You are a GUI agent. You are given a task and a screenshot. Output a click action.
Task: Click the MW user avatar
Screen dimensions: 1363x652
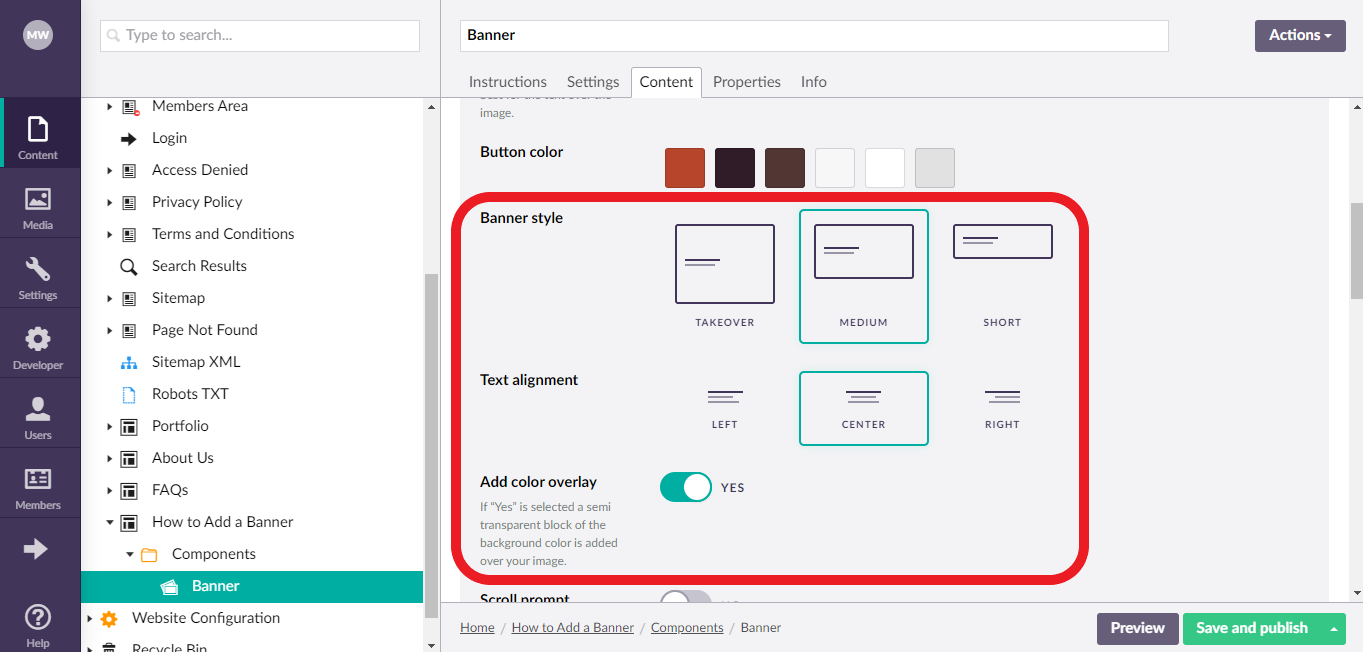click(38, 35)
